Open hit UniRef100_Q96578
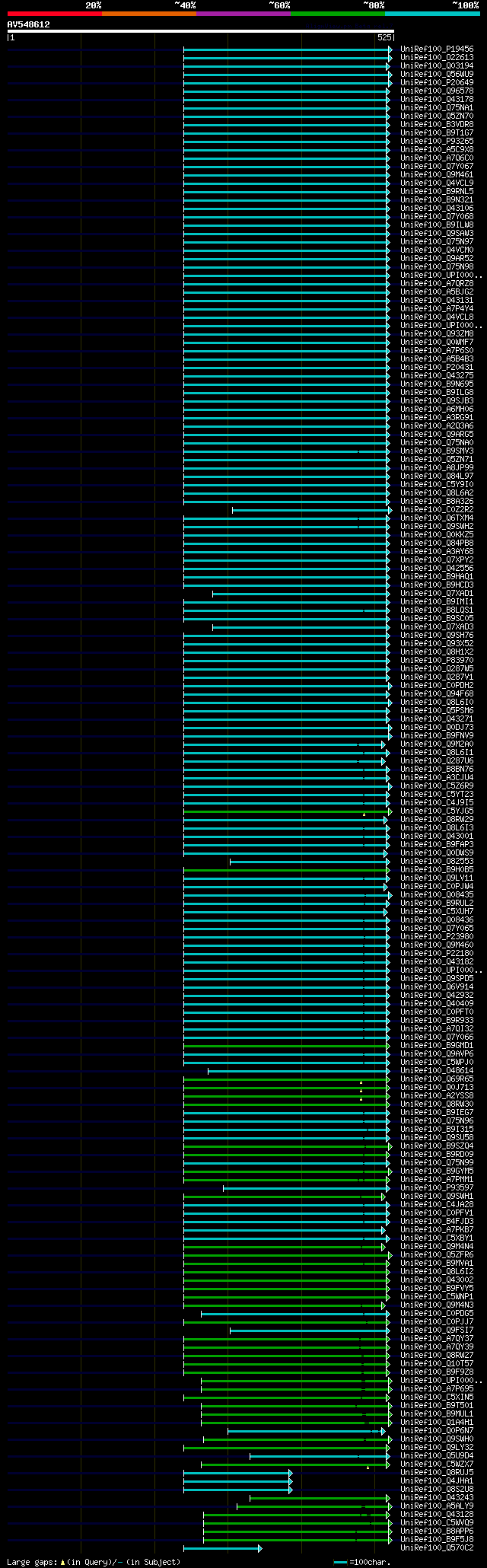This screenshot has height=1568, width=487. click(x=437, y=91)
